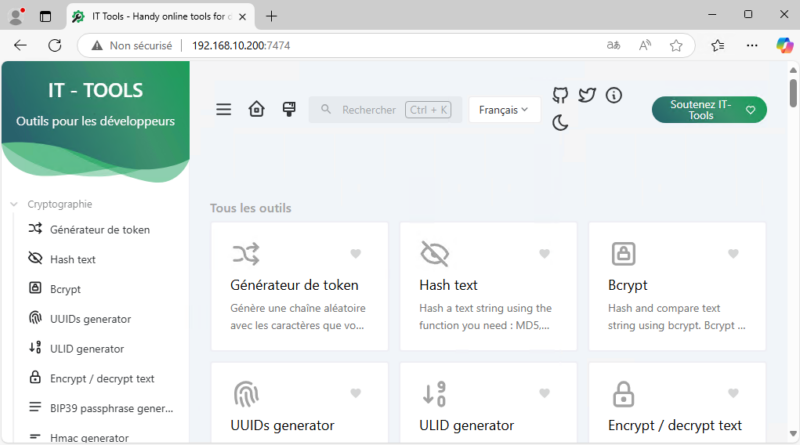Favorite the Générateur de token card

tap(355, 254)
